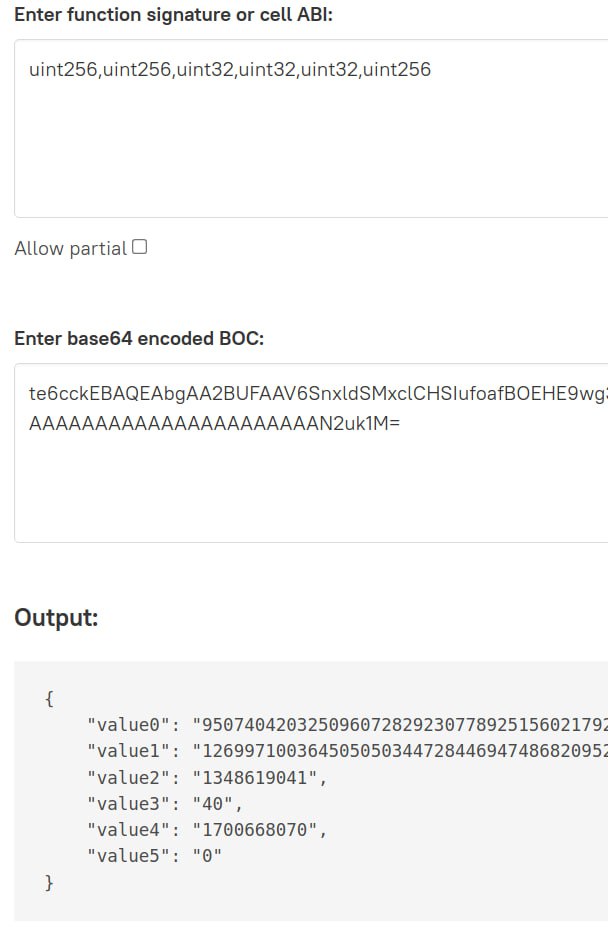Click the long value0 number string

click(400, 724)
